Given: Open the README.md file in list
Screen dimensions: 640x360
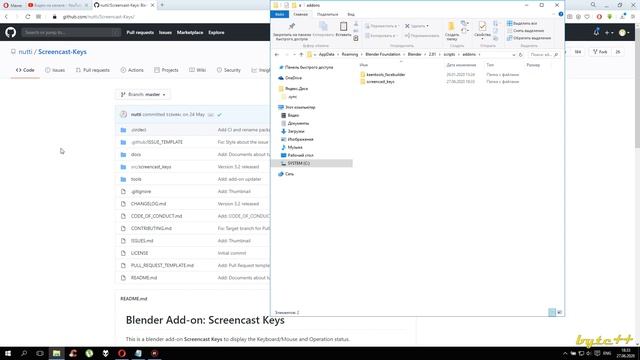Looking at the screenshot, I should click(144, 278).
